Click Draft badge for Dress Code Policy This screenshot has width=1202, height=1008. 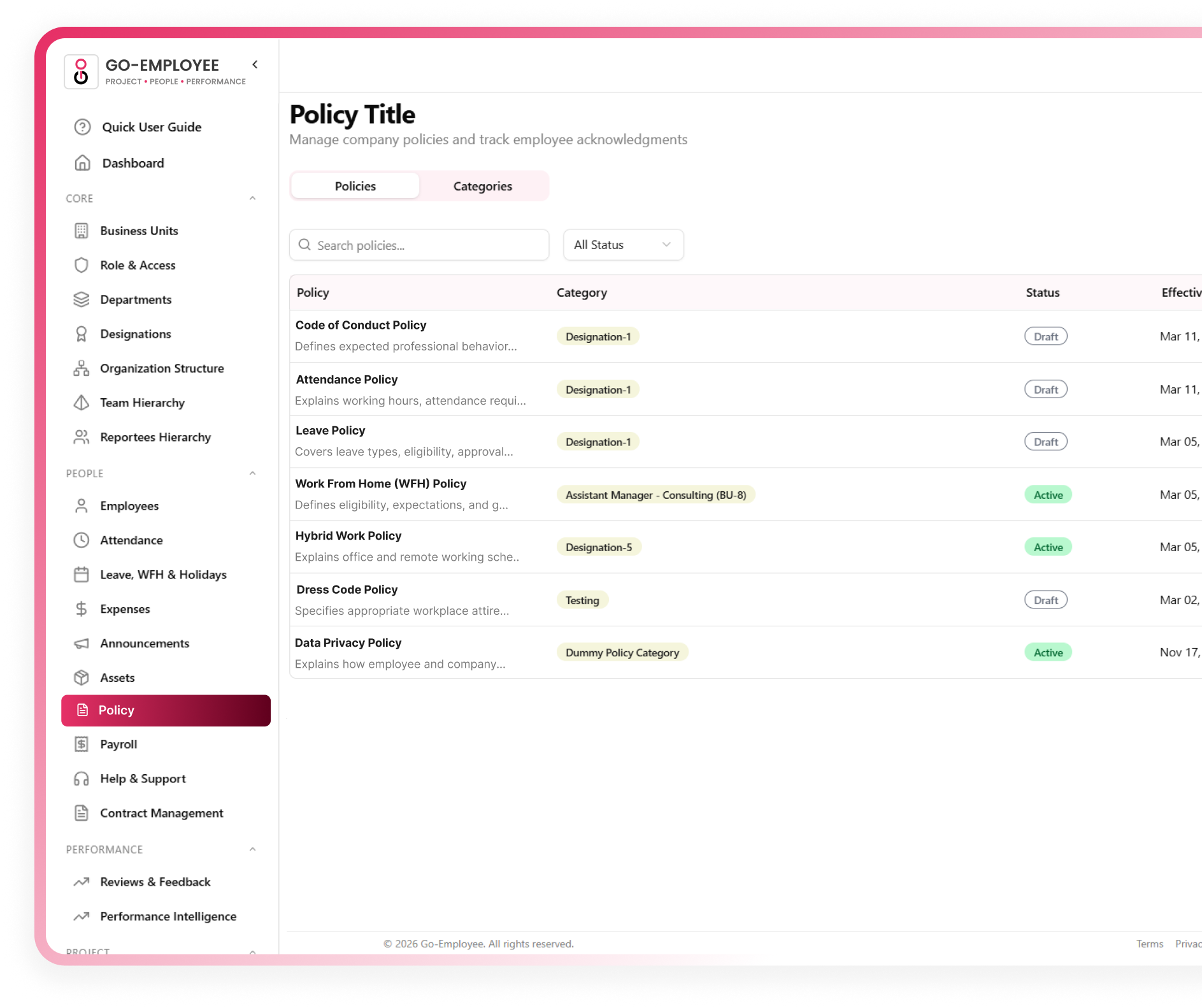(1046, 600)
